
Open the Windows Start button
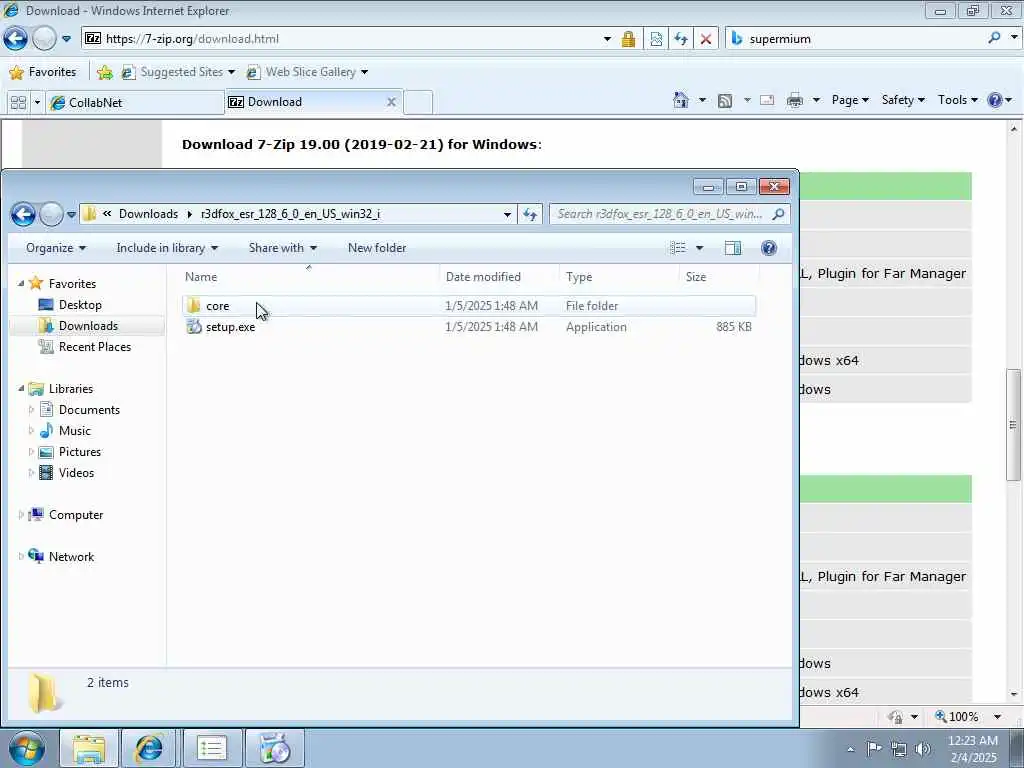click(26, 748)
